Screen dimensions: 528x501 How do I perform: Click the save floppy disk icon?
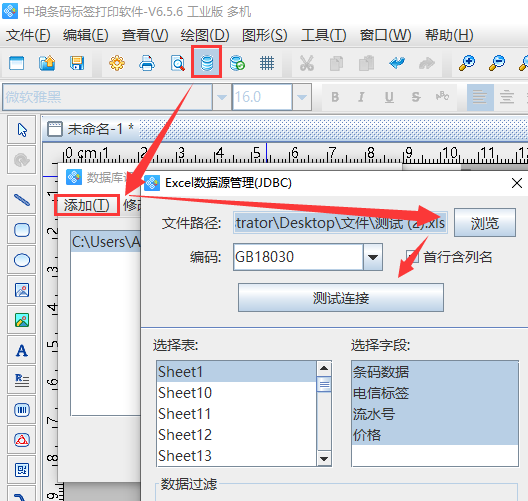coord(77,63)
